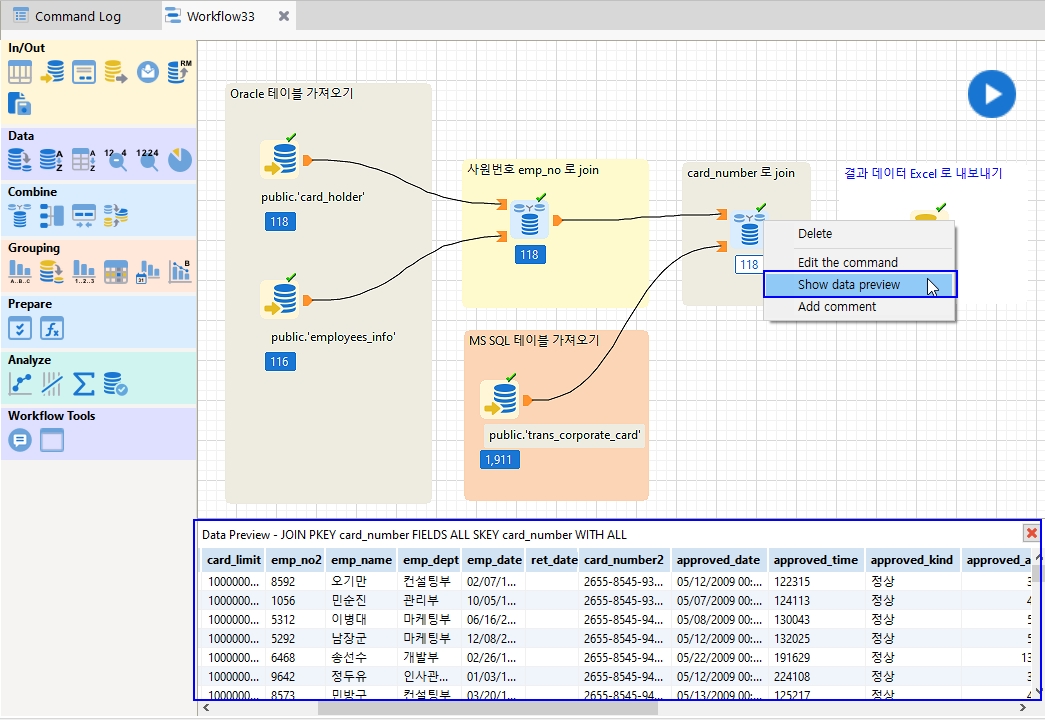Click the line chart icon in Analyze
The width and height of the screenshot is (1045, 720).
pos(20,384)
